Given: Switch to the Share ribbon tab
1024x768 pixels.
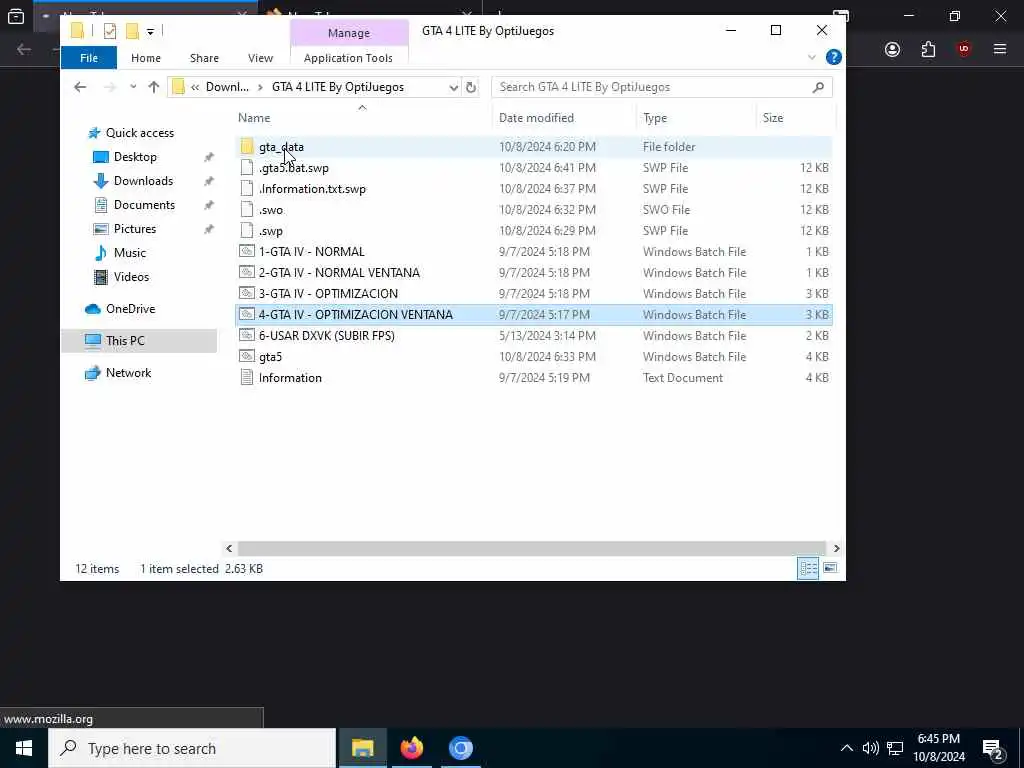Looking at the screenshot, I should pyautogui.click(x=204, y=58).
